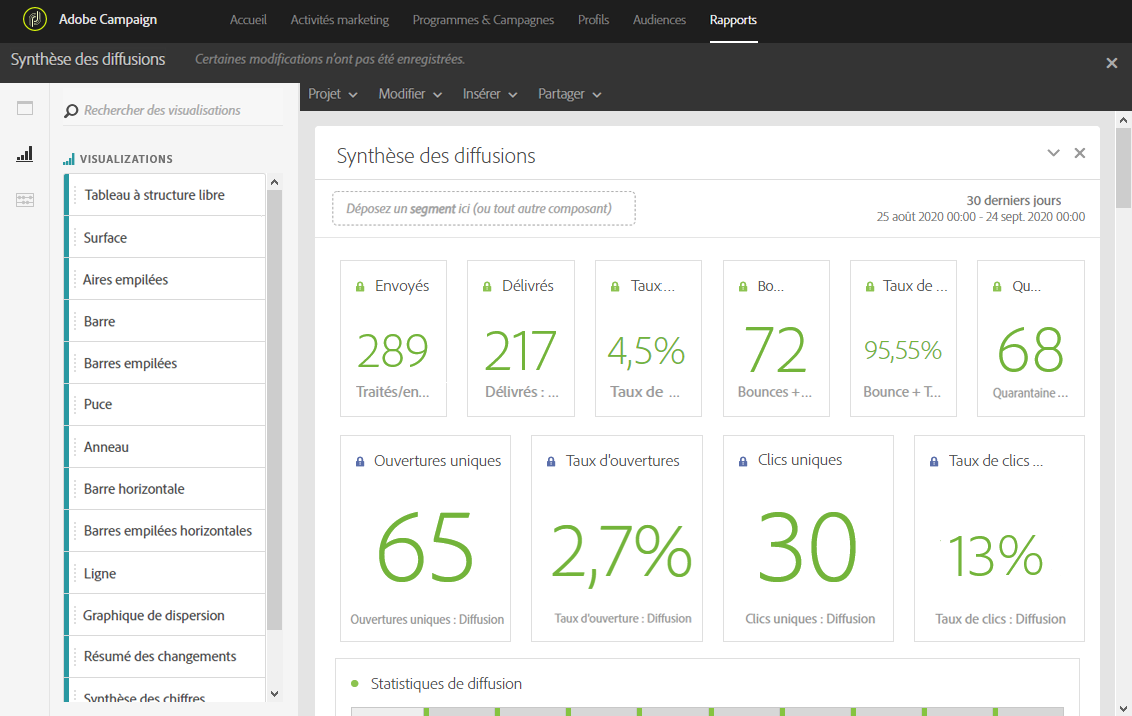Click the Adobe Campaign logo icon
This screenshot has height=716, width=1132.
tap(35, 20)
